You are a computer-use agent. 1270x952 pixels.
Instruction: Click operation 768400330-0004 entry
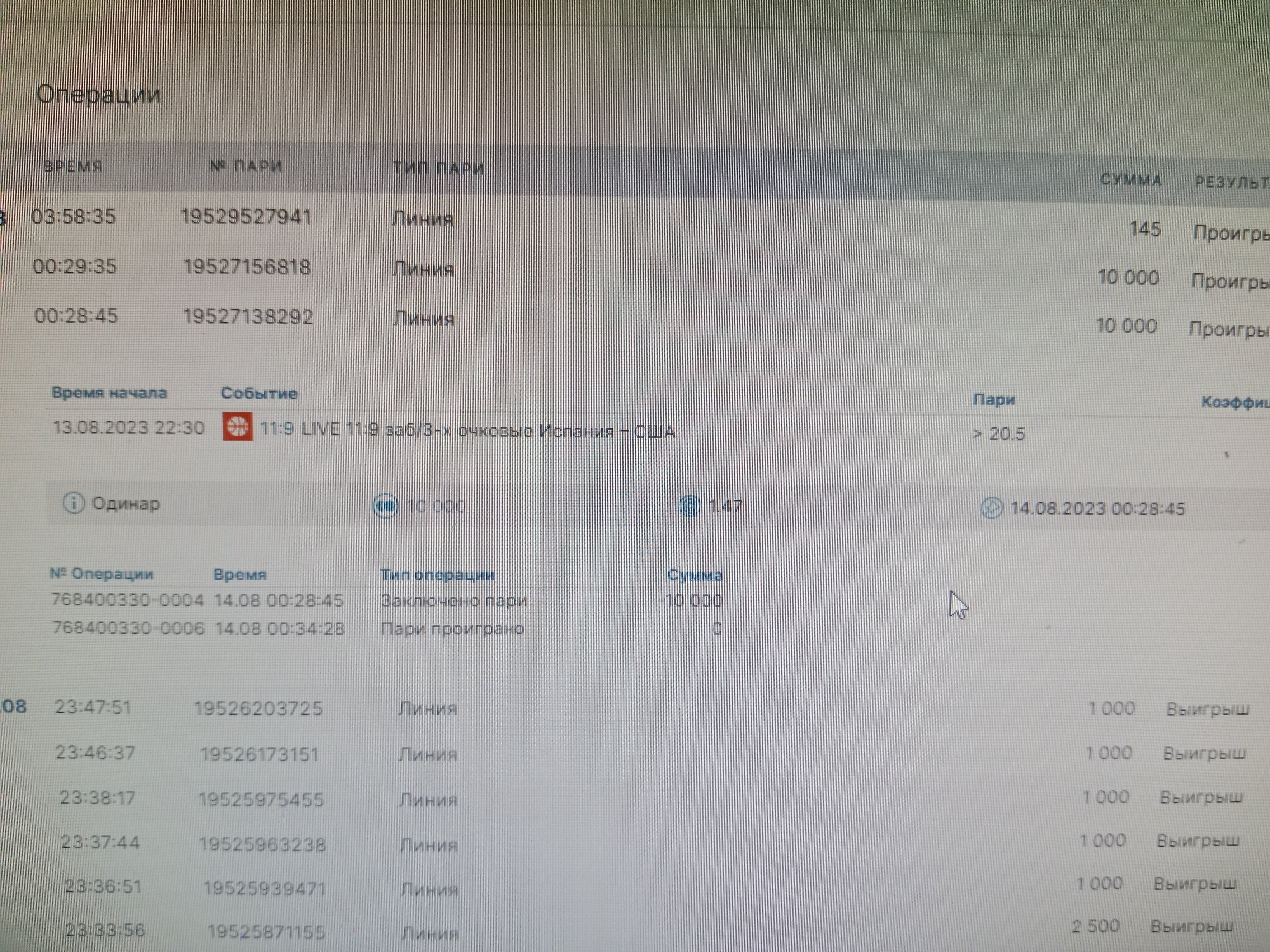point(127,600)
